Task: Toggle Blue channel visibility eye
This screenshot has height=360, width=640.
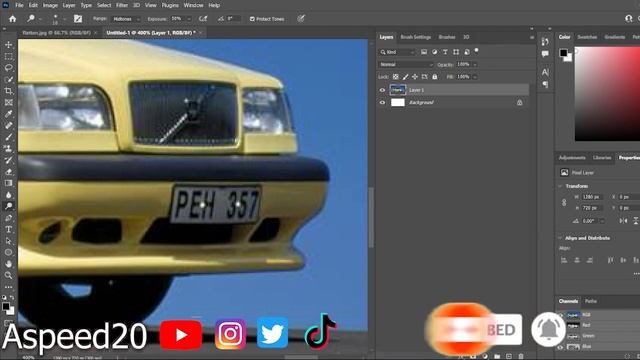Action: [x=560, y=347]
